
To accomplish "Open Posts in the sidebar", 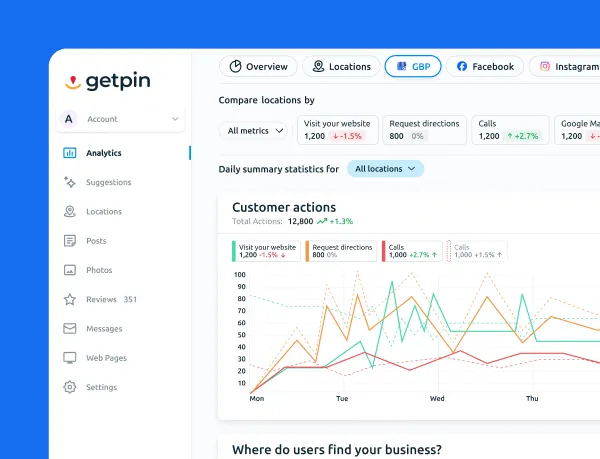I will (x=96, y=241).
